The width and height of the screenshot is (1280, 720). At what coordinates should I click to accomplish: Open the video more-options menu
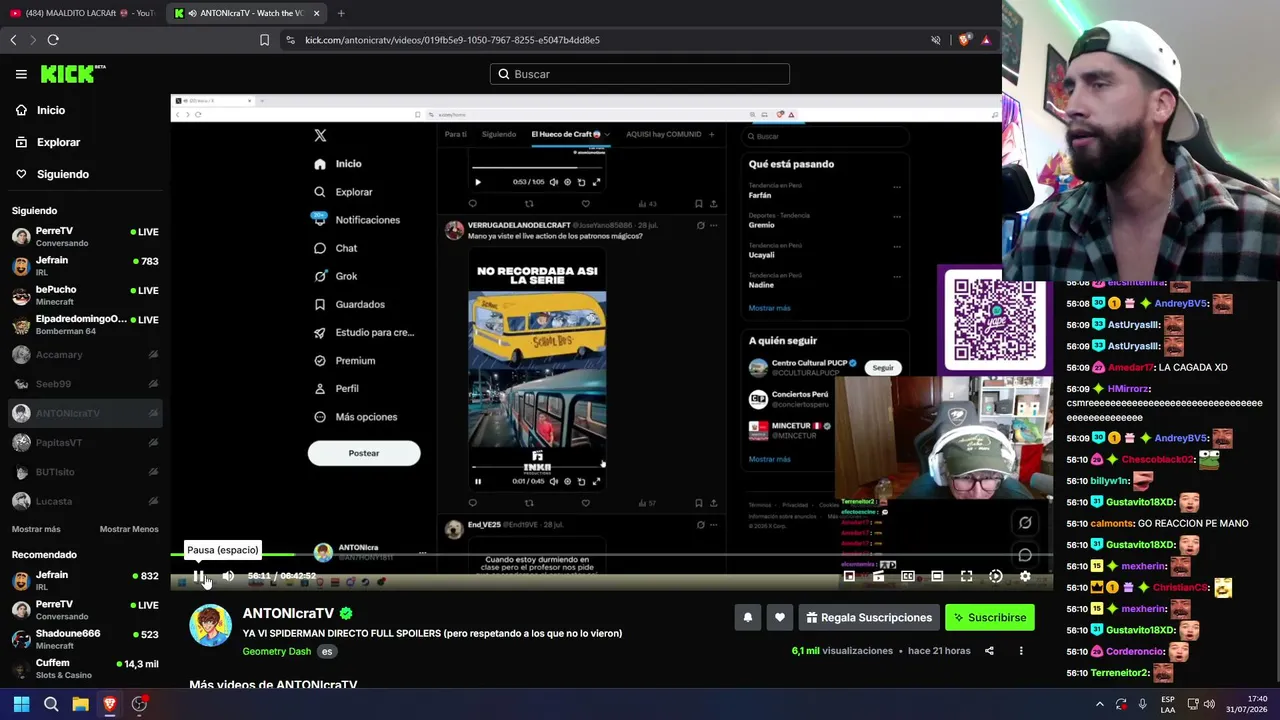[1021, 651]
